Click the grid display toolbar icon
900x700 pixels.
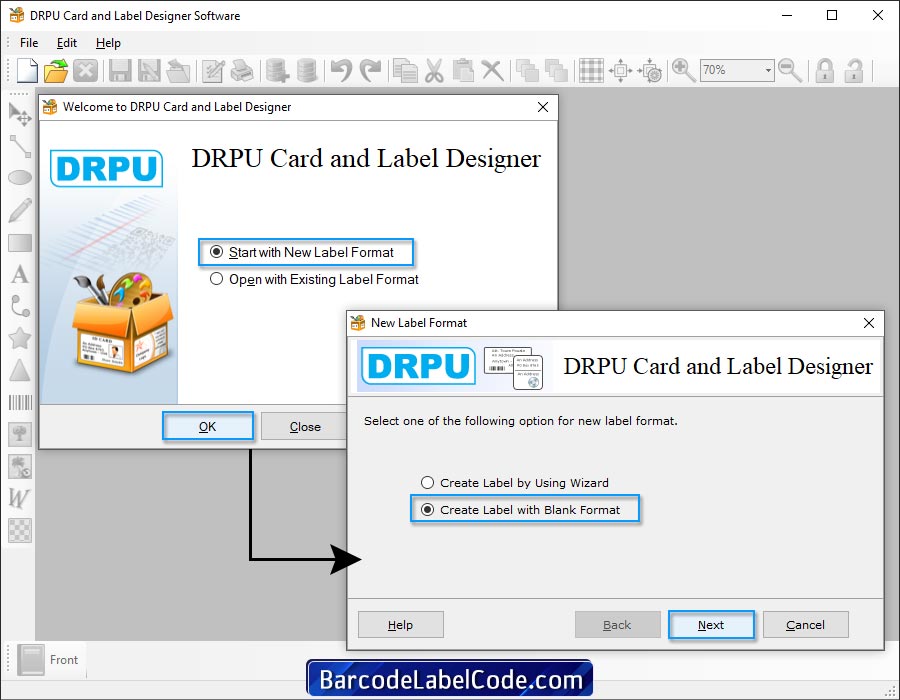(x=591, y=71)
